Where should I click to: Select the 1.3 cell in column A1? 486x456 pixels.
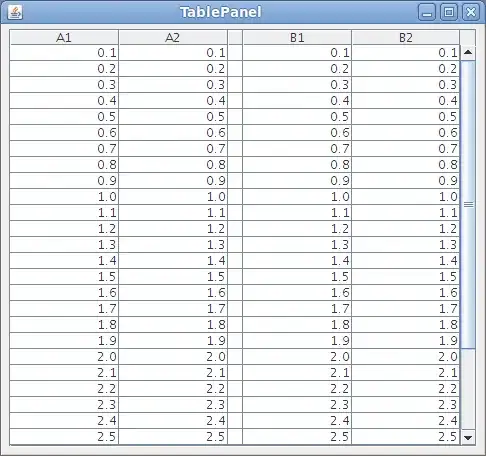coord(64,245)
